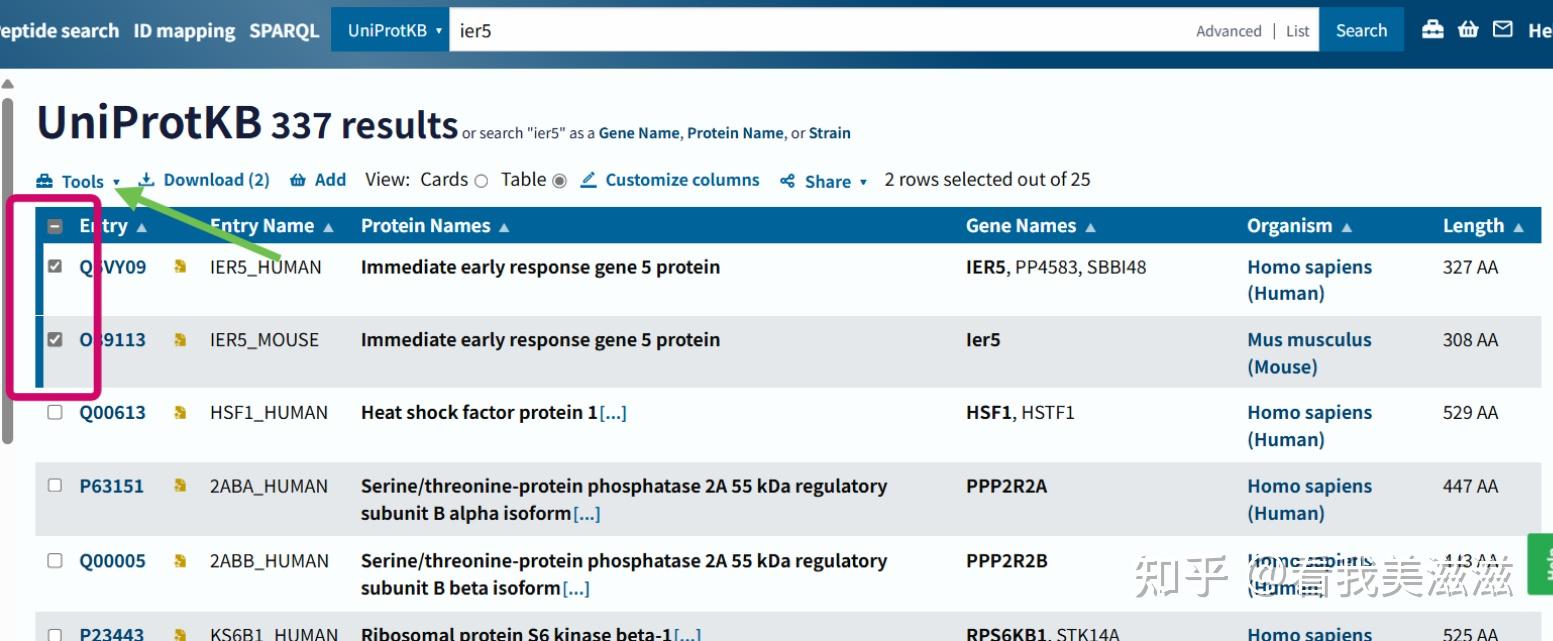Uncheck the Q9VY09 row checkbox
Viewport: 1553px width, 641px height.
click(x=55, y=267)
